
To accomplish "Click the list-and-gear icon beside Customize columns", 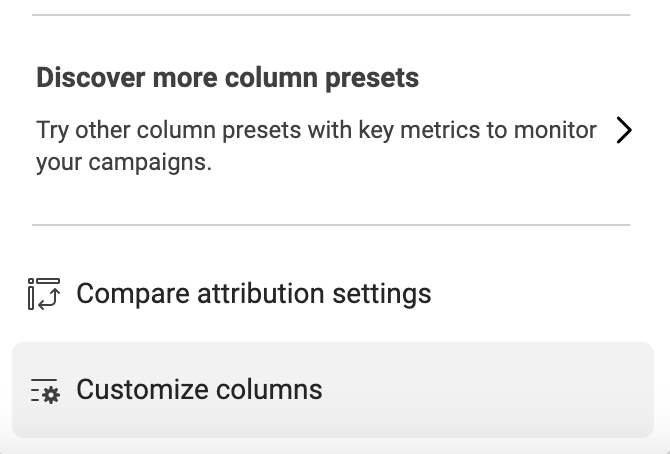I will click(x=45, y=390).
